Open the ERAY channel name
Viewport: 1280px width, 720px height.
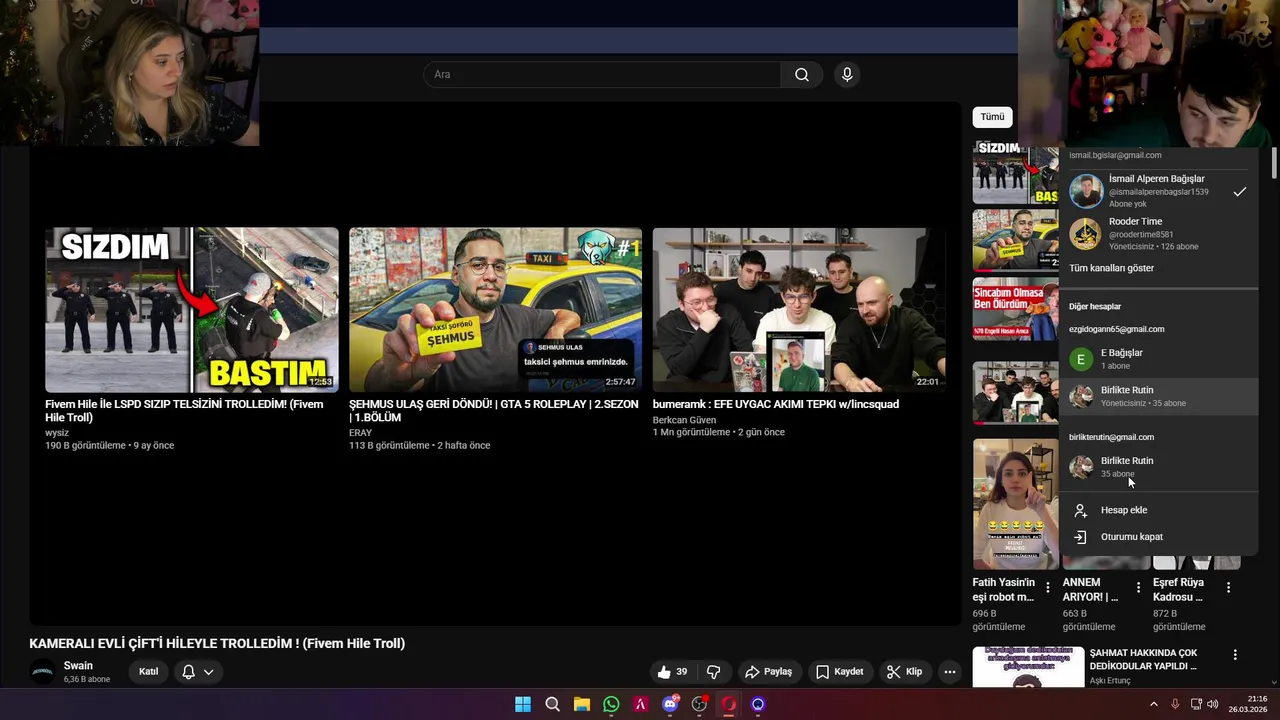click(x=360, y=433)
